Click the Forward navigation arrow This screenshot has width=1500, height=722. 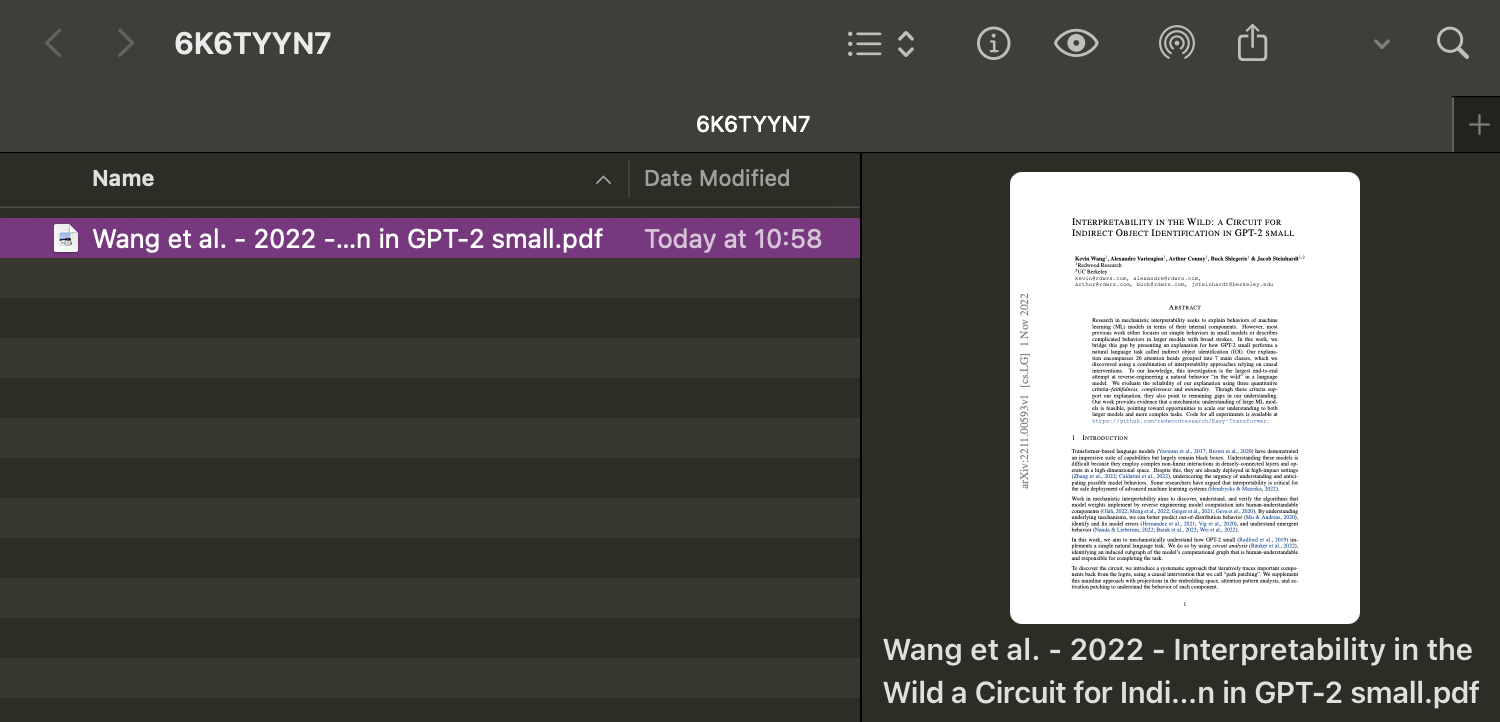(125, 44)
